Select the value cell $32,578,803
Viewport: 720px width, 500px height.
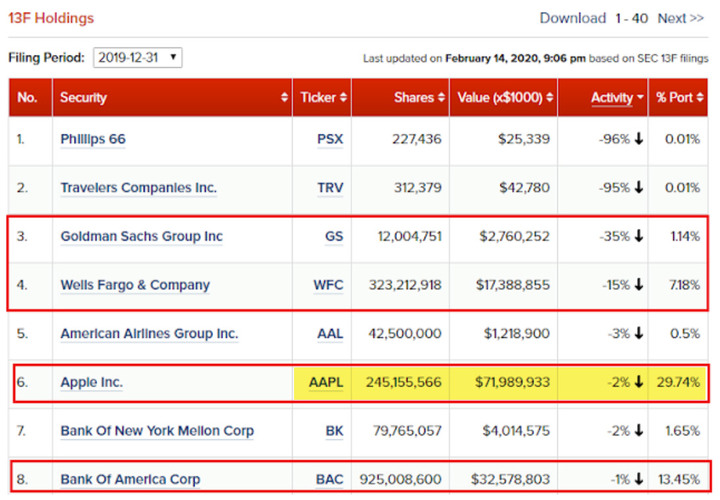pyautogui.click(x=510, y=480)
